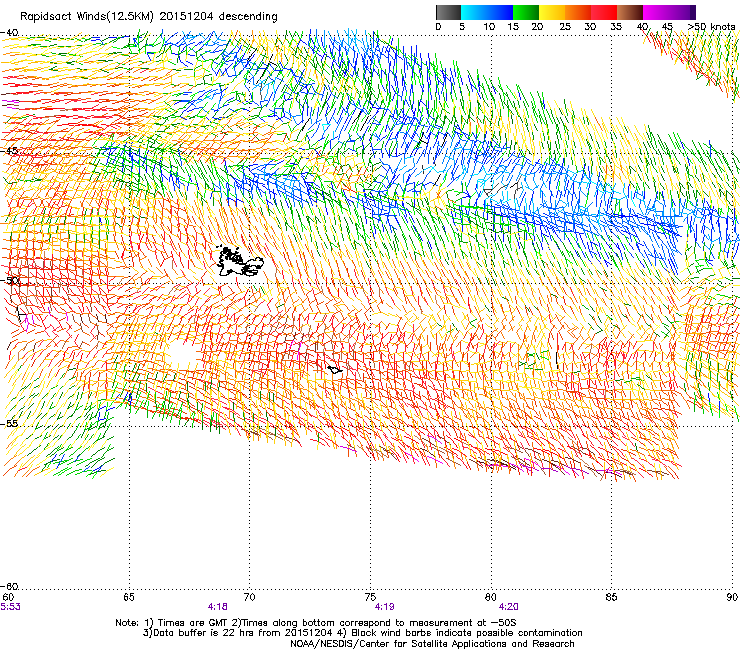The image size is (740, 650).
Task: Select the green 15-20 knots legend segment
Action: tap(526, 12)
